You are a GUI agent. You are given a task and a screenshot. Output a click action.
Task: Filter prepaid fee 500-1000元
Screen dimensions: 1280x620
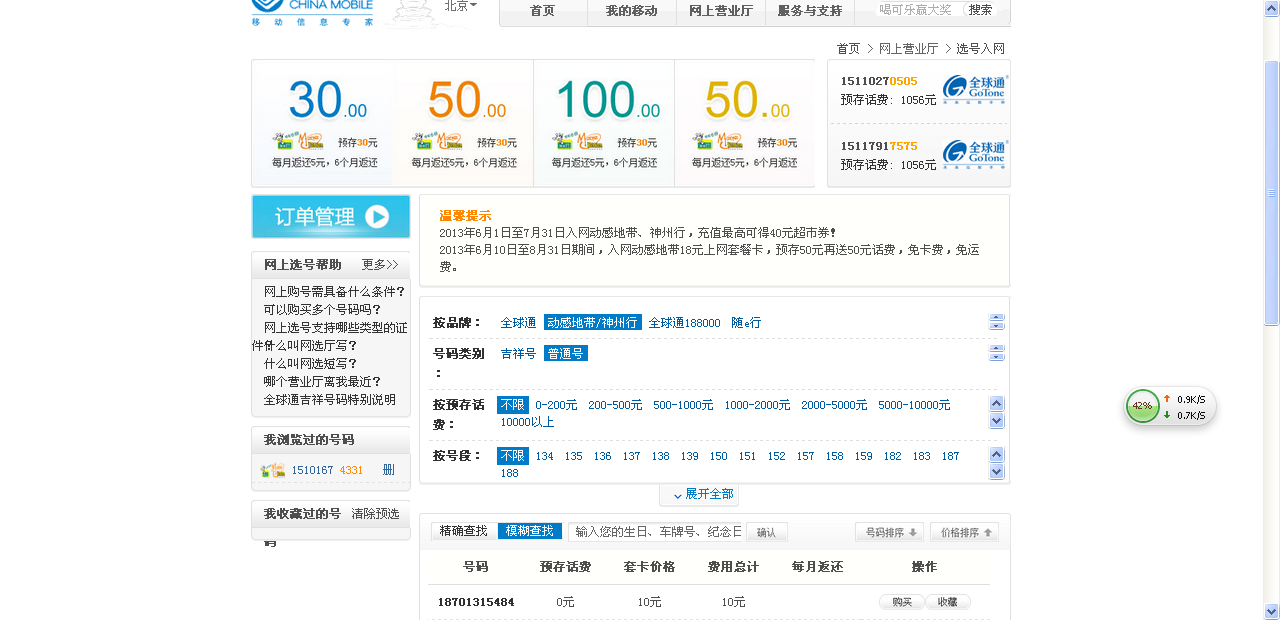click(683, 405)
